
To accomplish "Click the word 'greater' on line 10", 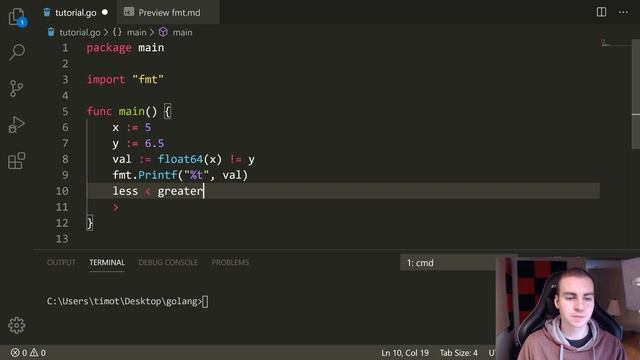I will 180,191.
